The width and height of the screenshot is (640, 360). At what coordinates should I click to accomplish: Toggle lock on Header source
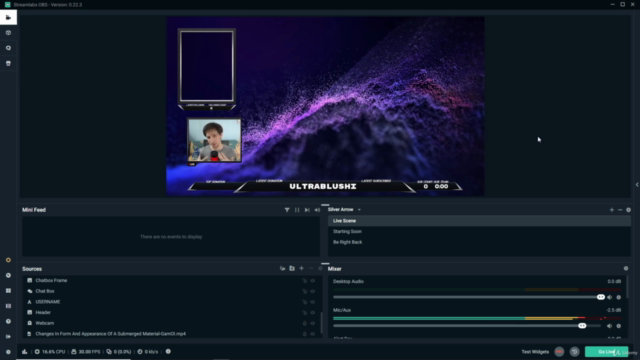(304, 313)
